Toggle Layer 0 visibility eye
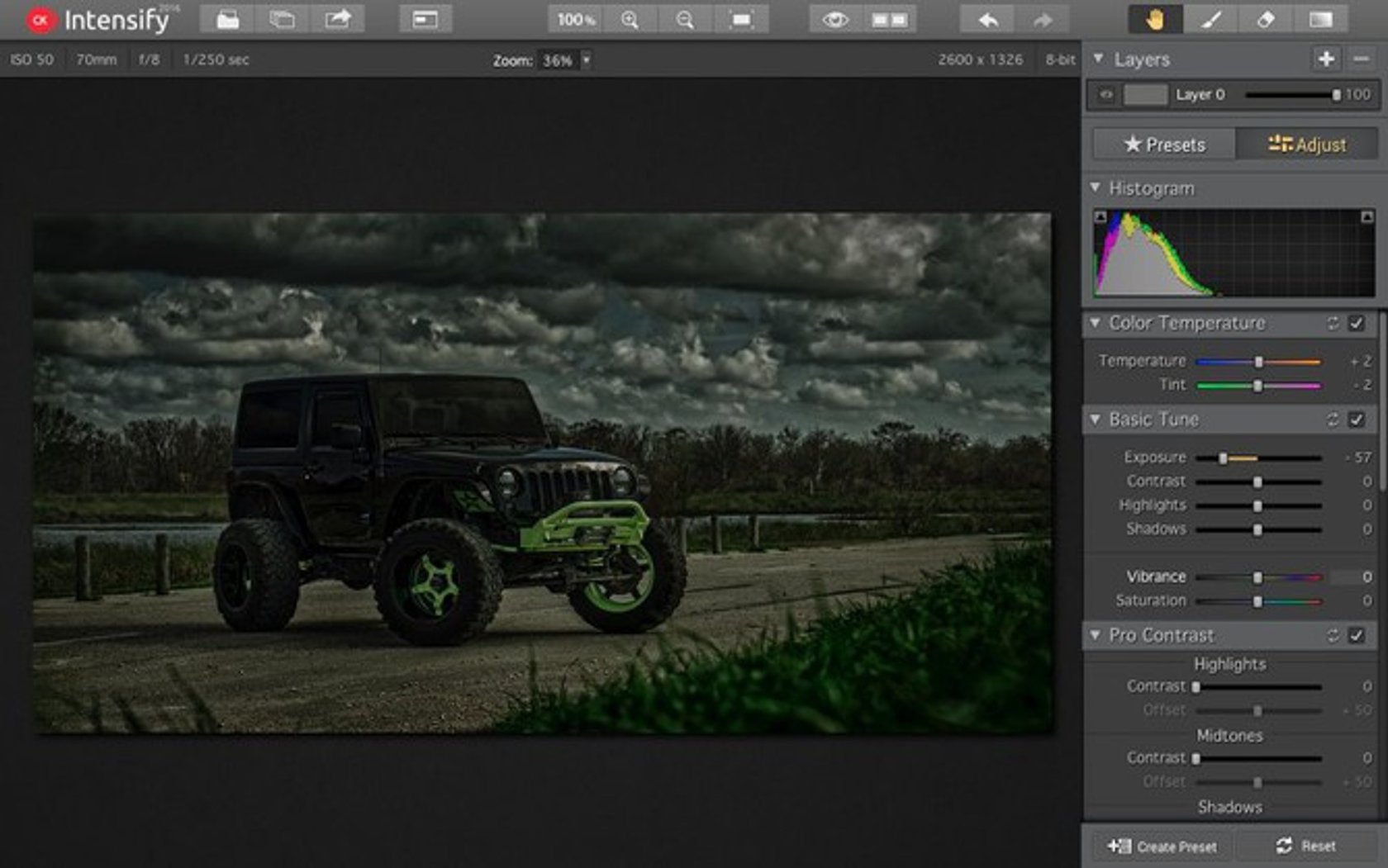This screenshot has width=1388, height=868. pos(1105,94)
